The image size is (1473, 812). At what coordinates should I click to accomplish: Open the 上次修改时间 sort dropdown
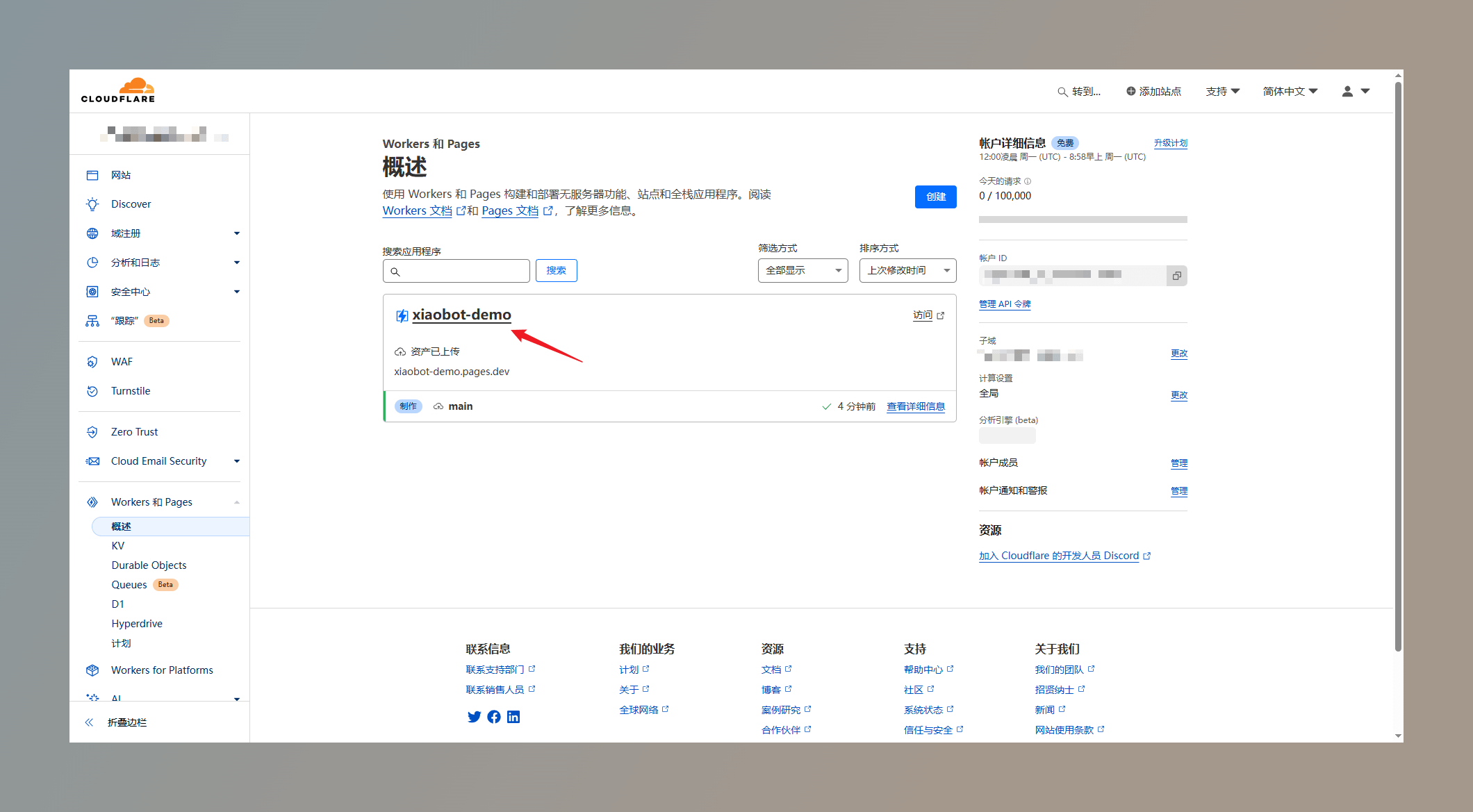click(907, 270)
